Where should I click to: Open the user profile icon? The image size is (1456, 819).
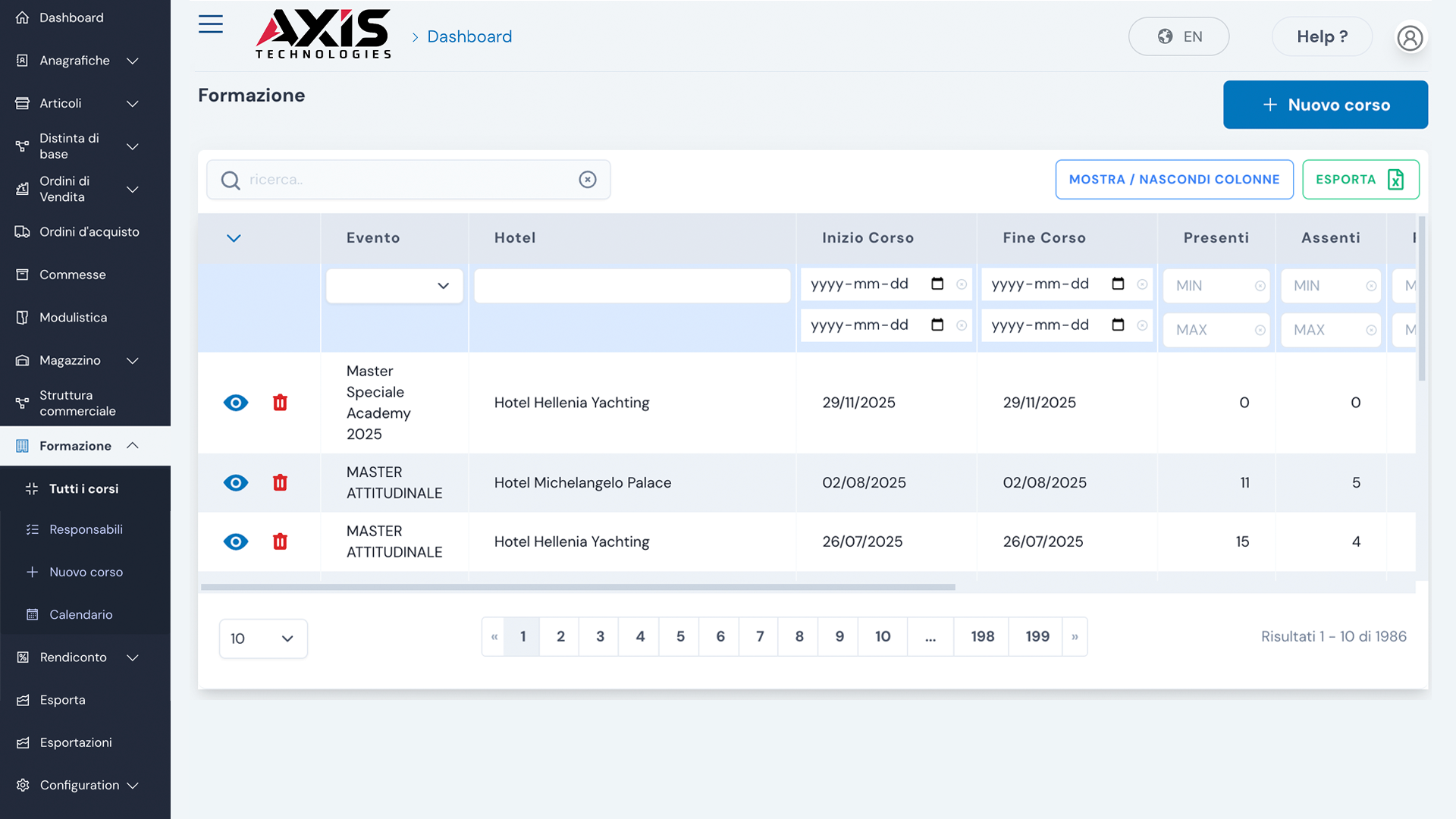click(x=1410, y=37)
